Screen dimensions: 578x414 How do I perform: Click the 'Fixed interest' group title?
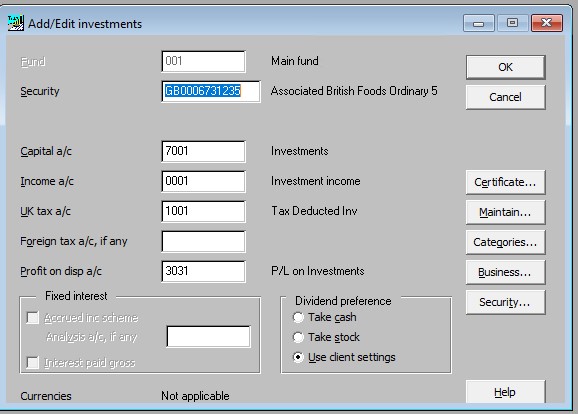click(76, 296)
